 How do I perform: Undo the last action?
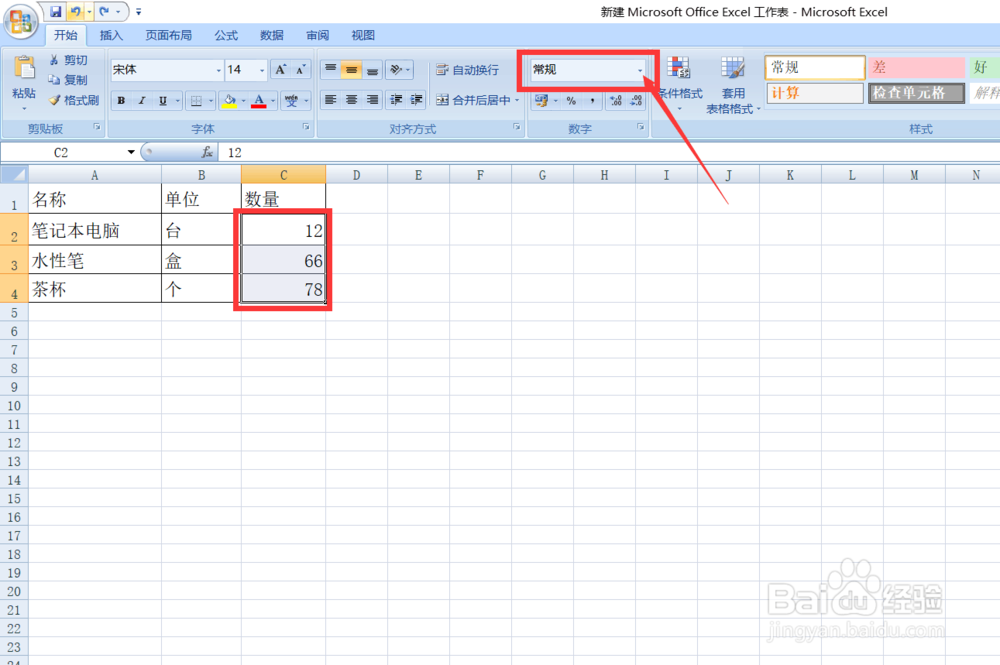pyautogui.click(x=75, y=11)
